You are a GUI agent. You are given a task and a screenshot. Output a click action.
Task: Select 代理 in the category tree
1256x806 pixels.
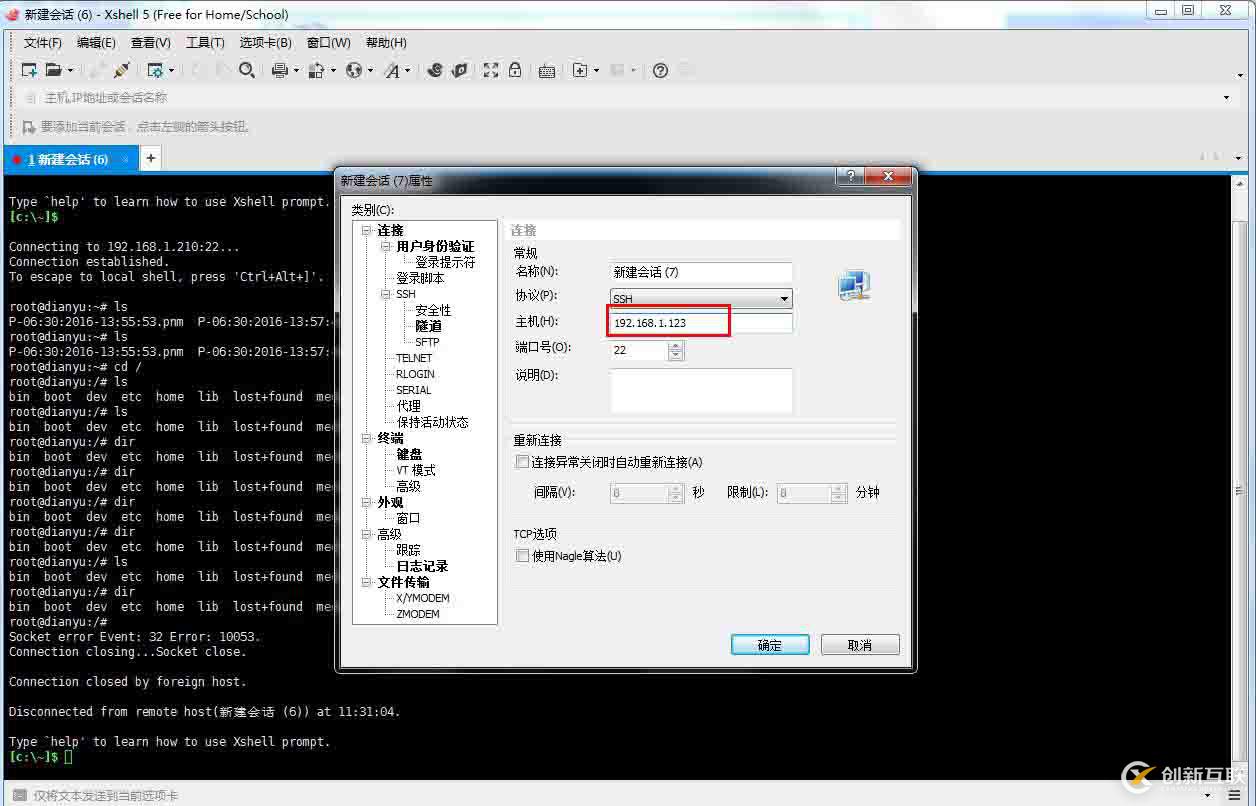click(408, 406)
